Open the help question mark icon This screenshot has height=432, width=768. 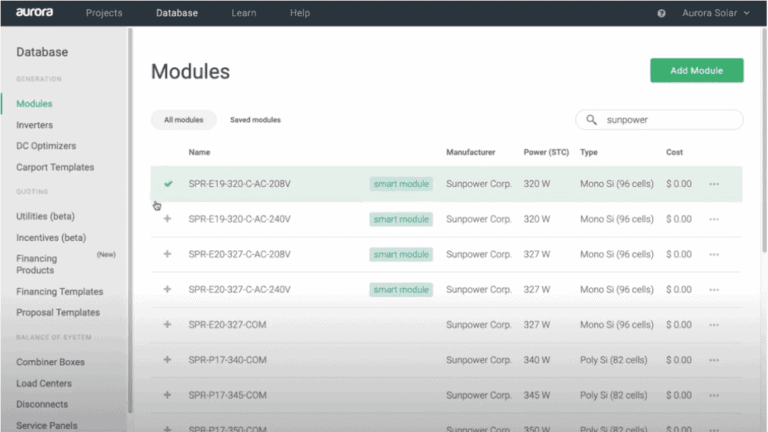click(x=661, y=13)
